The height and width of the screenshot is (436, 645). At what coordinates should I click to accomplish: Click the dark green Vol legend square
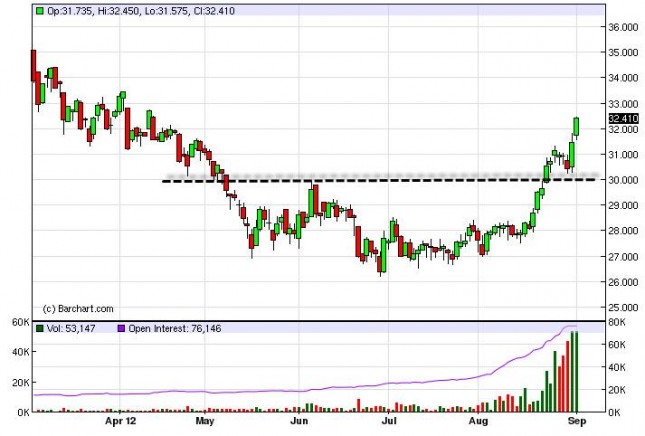[39, 328]
